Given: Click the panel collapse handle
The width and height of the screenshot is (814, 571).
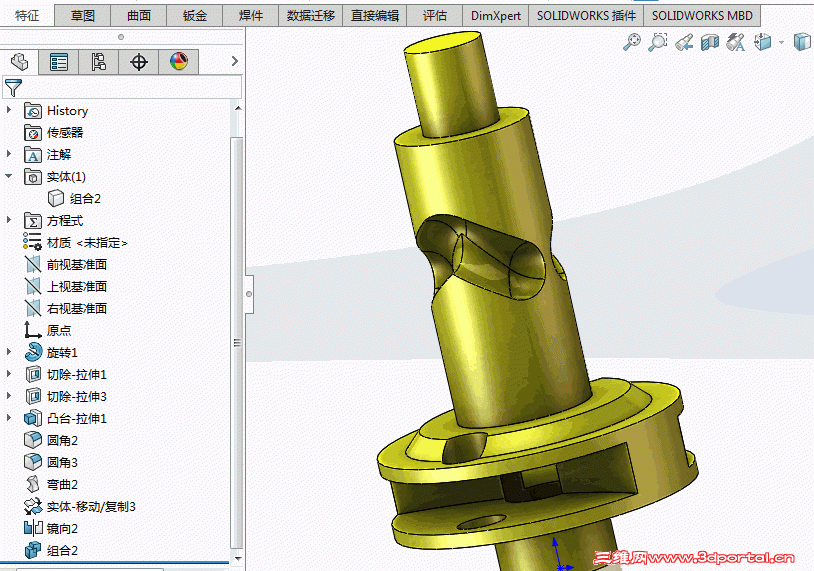Looking at the screenshot, I should pyautogui.click(x=249, y=294).
